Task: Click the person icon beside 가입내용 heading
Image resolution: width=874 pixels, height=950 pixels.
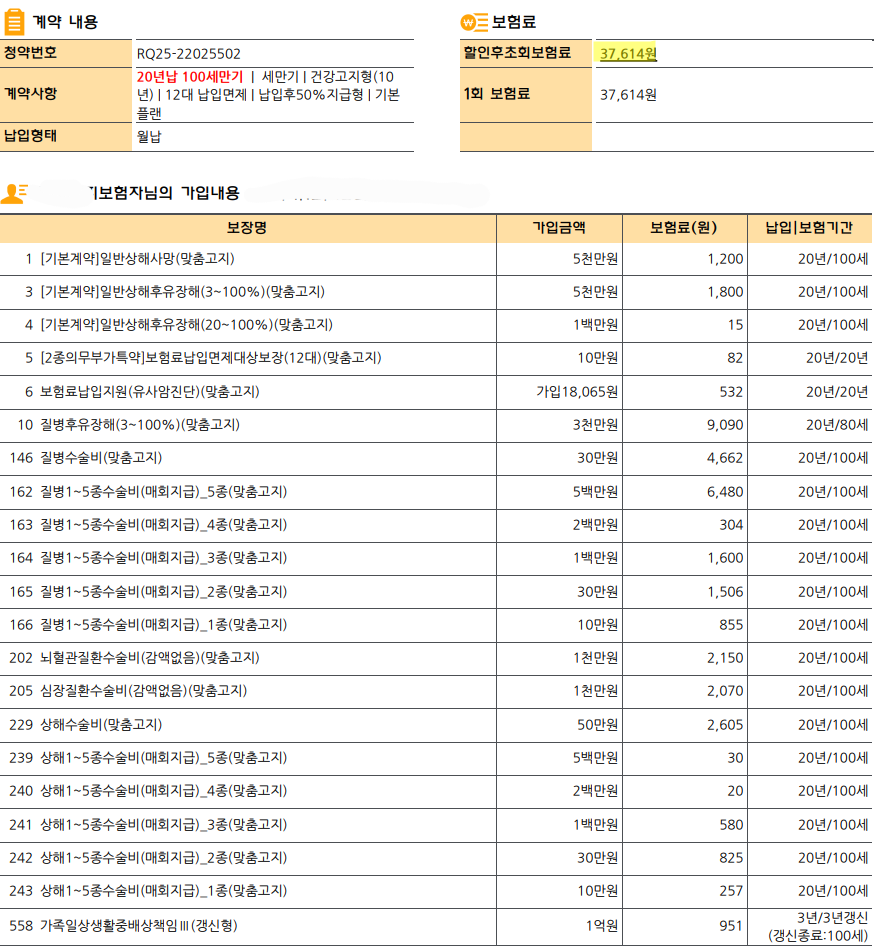Action: (x=15, y=192)
